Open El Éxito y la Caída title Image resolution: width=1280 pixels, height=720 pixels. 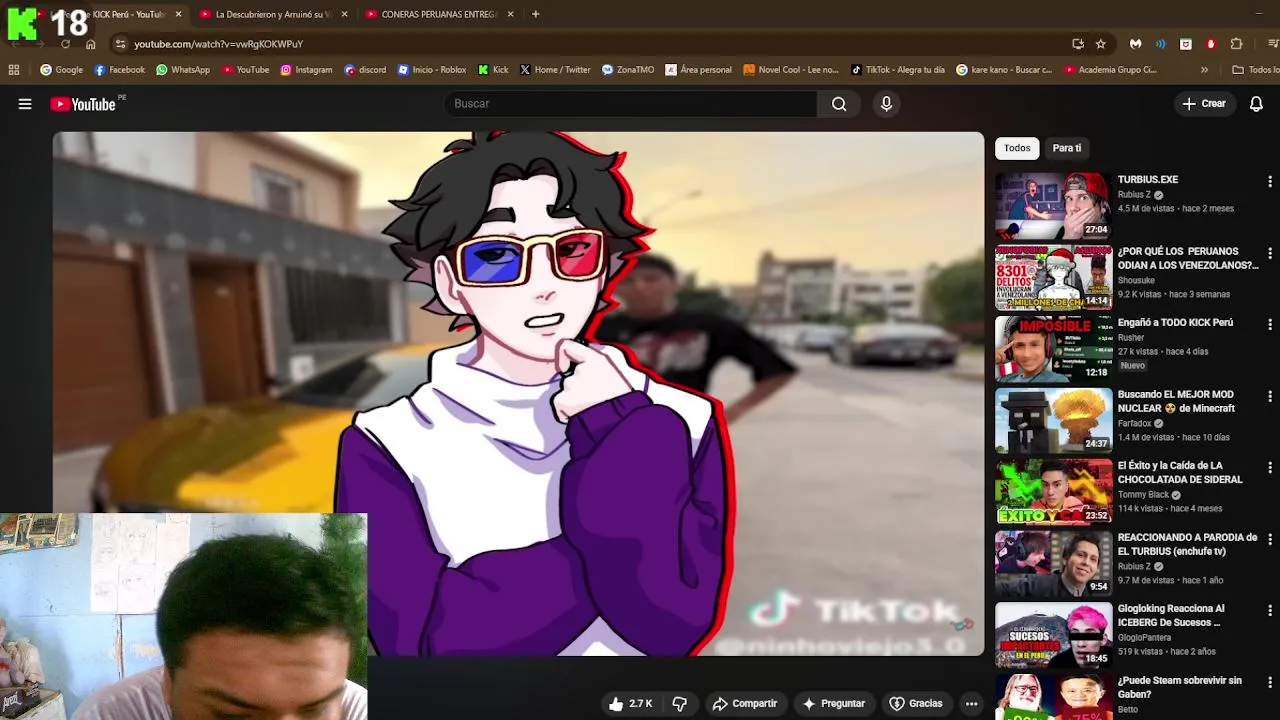click(x=1180, y=473)
